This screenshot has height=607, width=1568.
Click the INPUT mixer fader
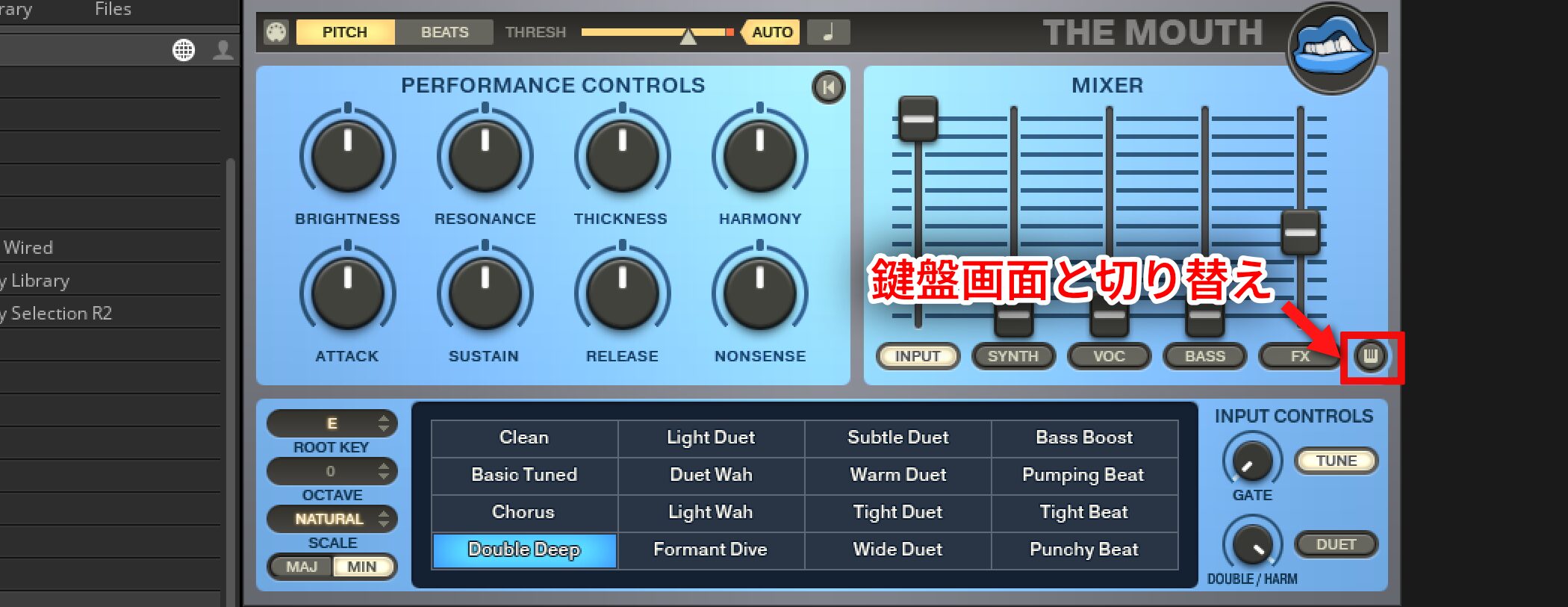(x=918, y=119)
